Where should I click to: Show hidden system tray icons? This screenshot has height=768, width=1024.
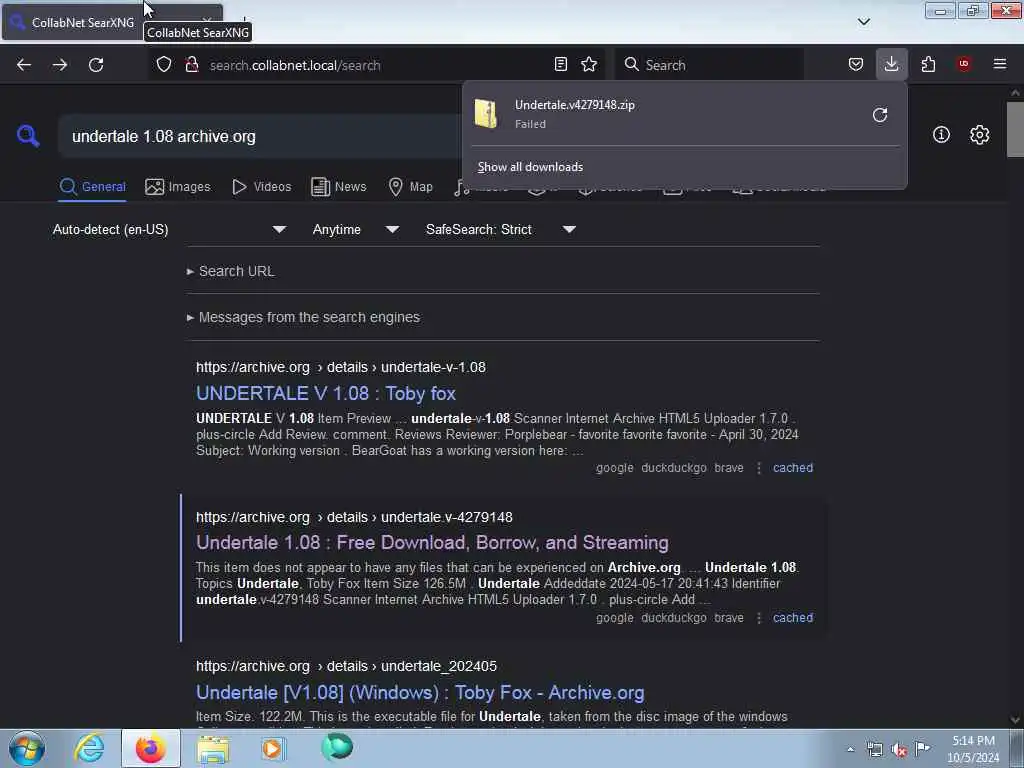click(850, 749)
